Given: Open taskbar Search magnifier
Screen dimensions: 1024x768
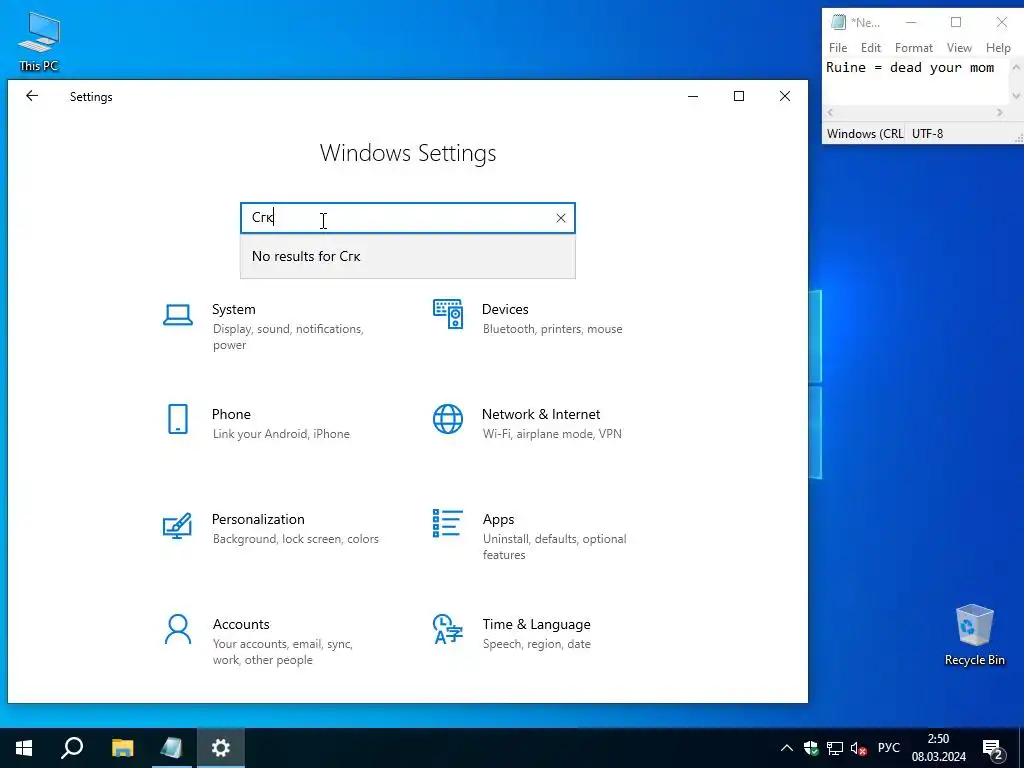Looking at the screenshot, I should 72,748.
